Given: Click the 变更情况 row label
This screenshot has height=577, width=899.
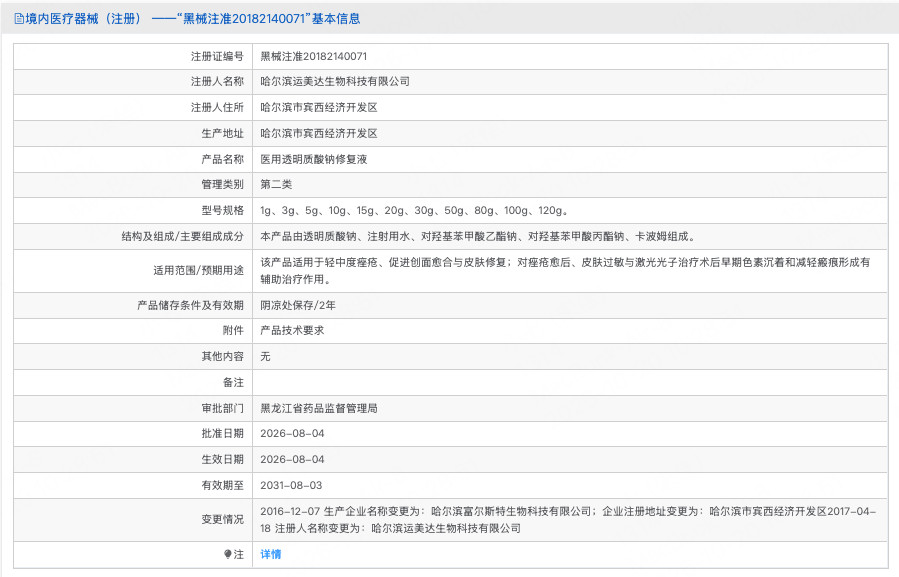Looking at the screenshot, I should (x=222, y=520).
